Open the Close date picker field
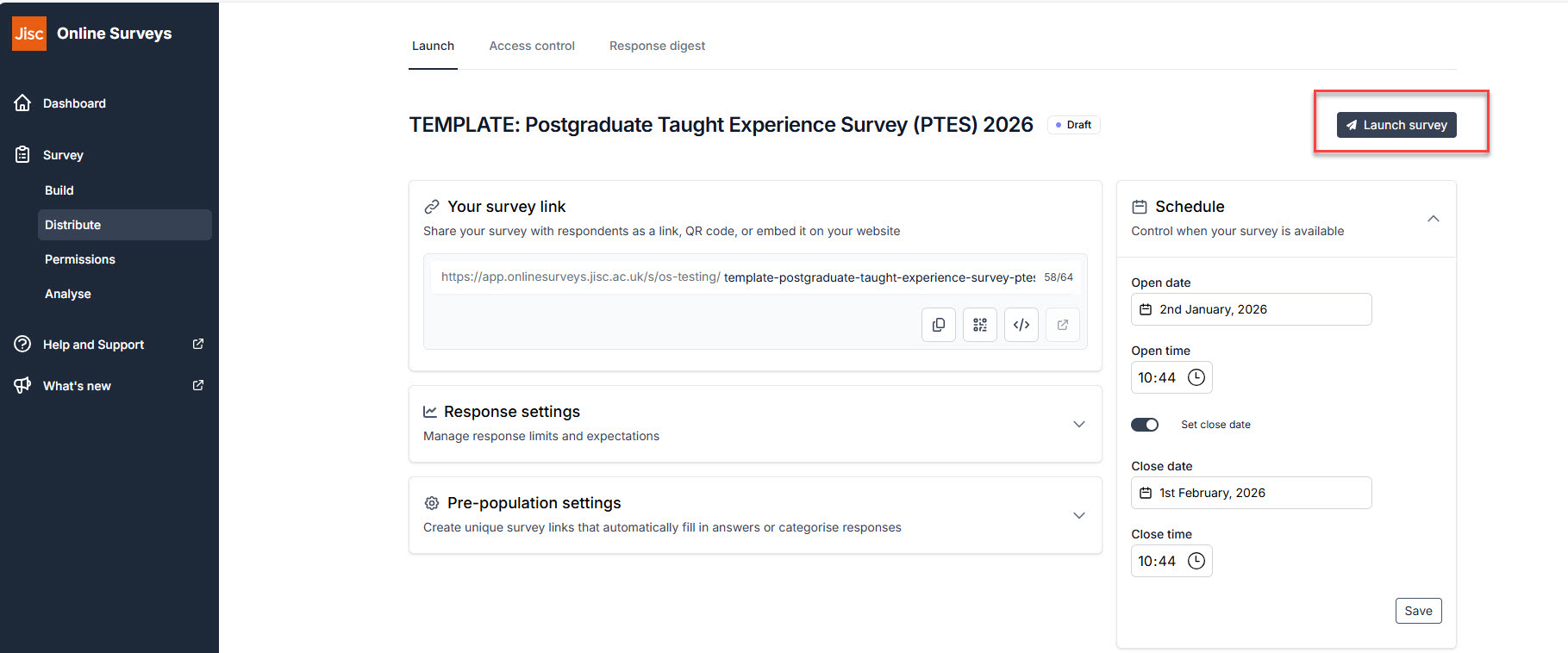Screen dimensions: 1568x653 [x=1250, y=493]
